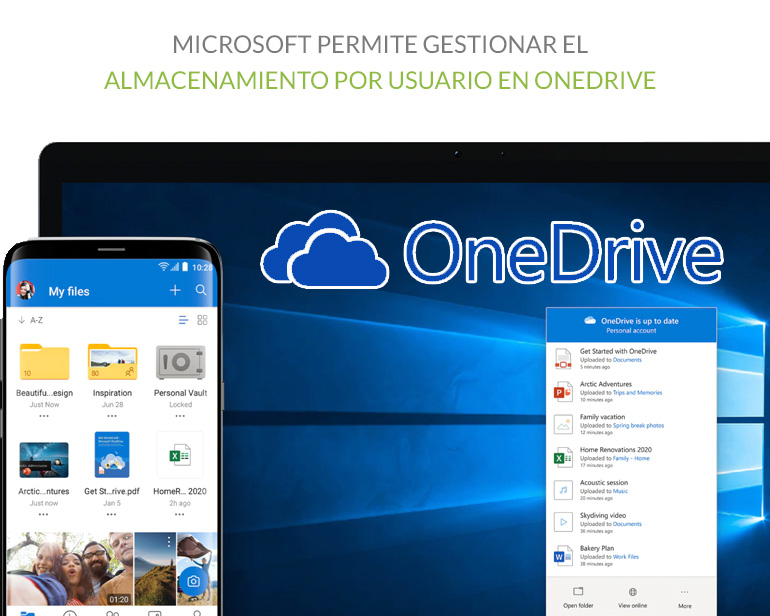This screenshot has height=616, width=770.
Task: Click View online globe button
Action: tap(632, 597)
